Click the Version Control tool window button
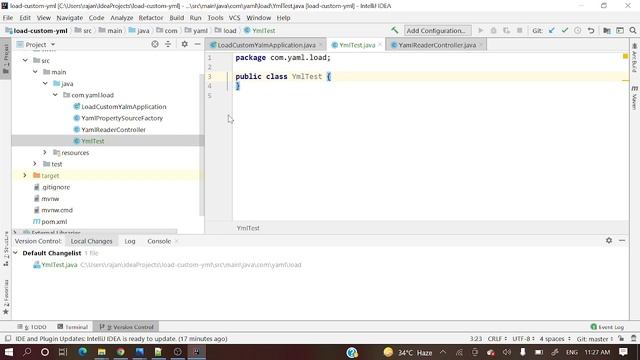This screenshot has height=360, width=640. click(126, 327)
